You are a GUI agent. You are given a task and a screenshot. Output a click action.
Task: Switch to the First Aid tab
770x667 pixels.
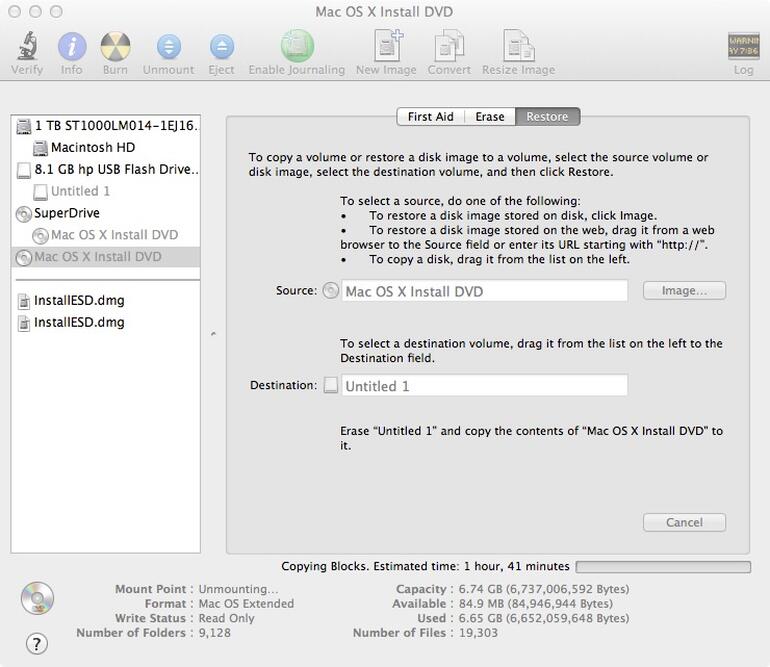[431, 117]
